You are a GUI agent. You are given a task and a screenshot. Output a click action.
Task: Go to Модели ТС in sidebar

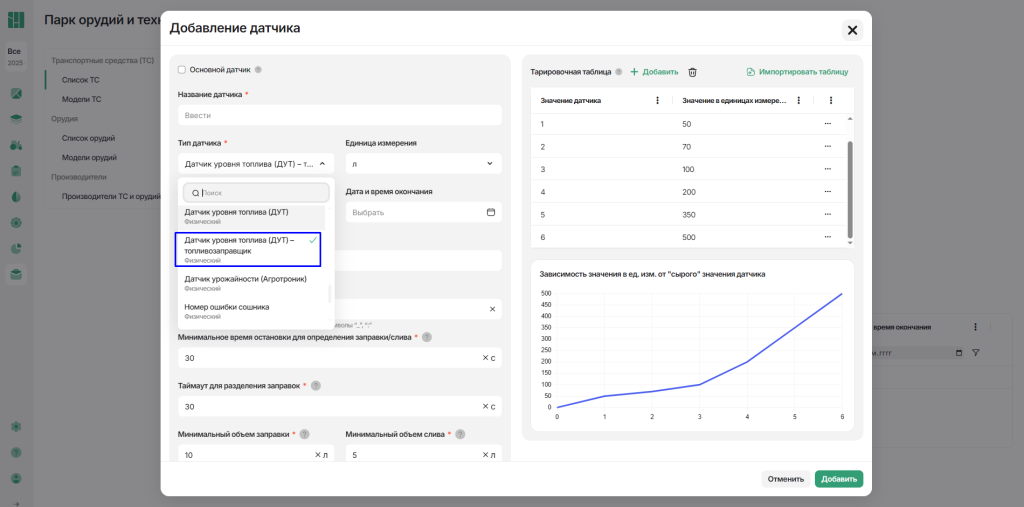click(x=81, y=99)
